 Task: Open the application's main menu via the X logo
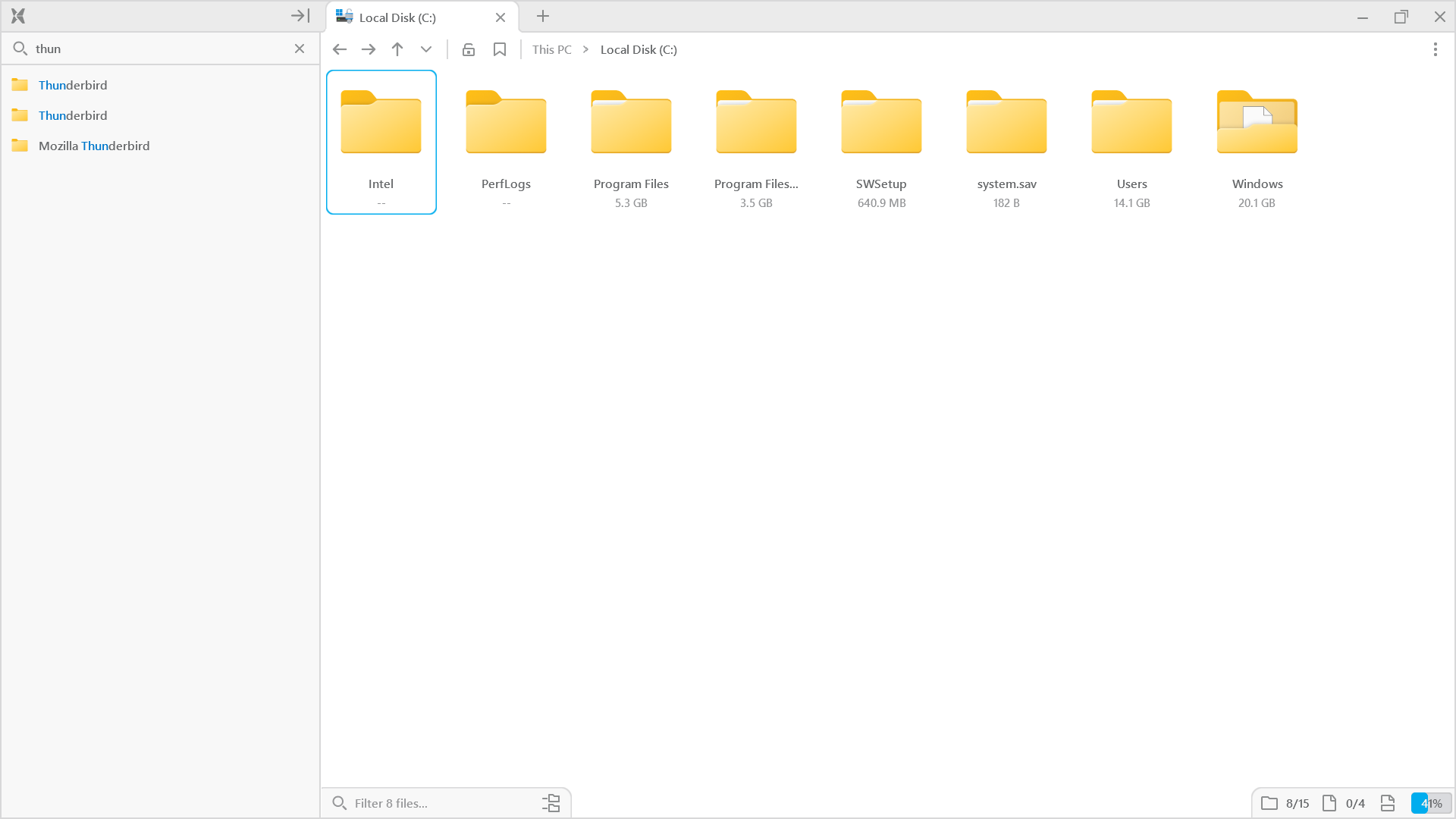(x=17, y=15)
